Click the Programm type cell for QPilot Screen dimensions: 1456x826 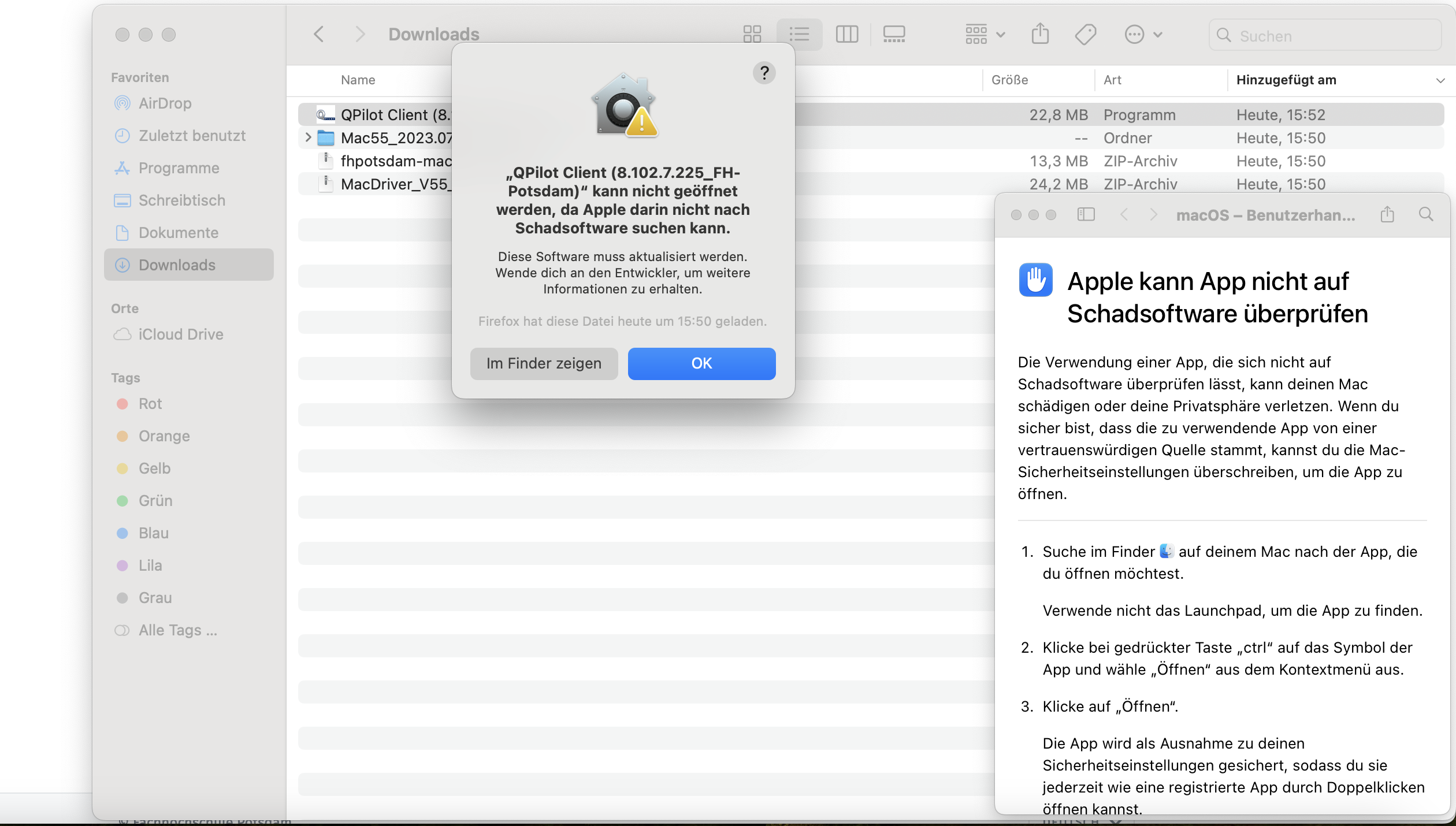coord(1139,115)
